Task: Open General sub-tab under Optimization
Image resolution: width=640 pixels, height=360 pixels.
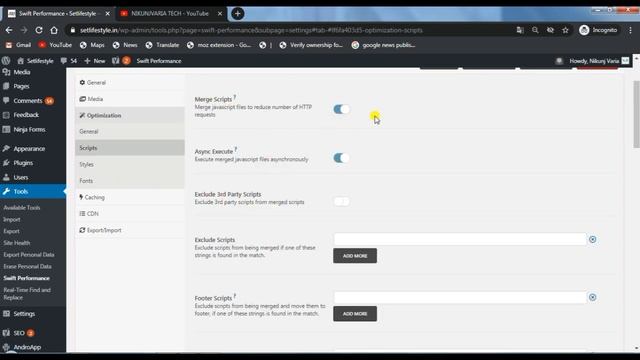Action: click(x=130, y=131)
